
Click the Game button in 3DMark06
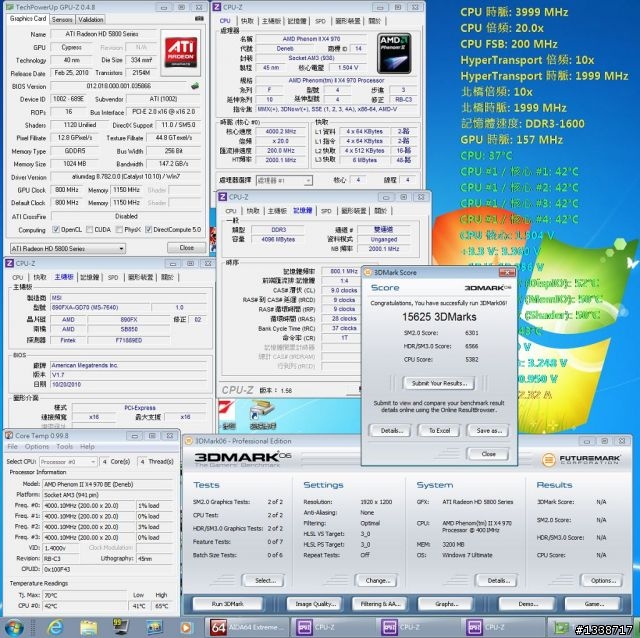(593, 604)
